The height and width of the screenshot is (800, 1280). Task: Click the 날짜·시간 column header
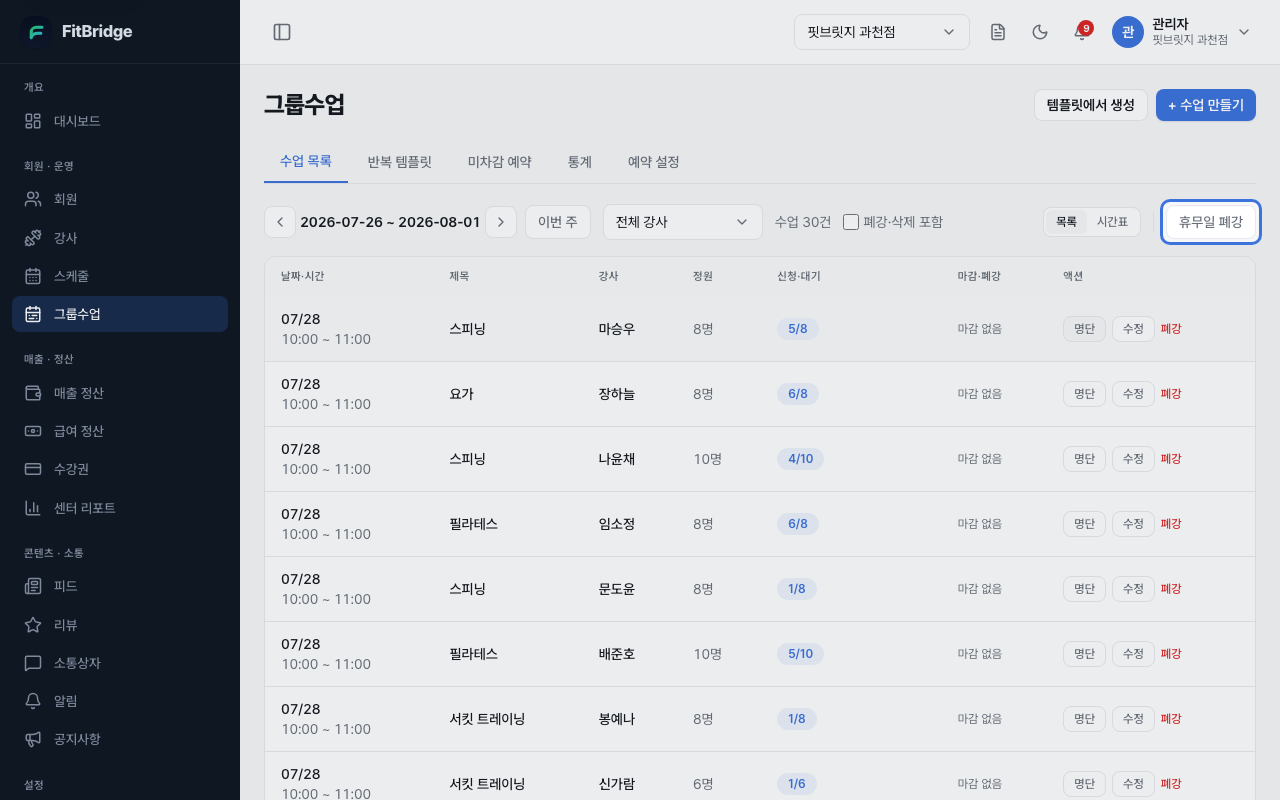[x=302, y=276]
